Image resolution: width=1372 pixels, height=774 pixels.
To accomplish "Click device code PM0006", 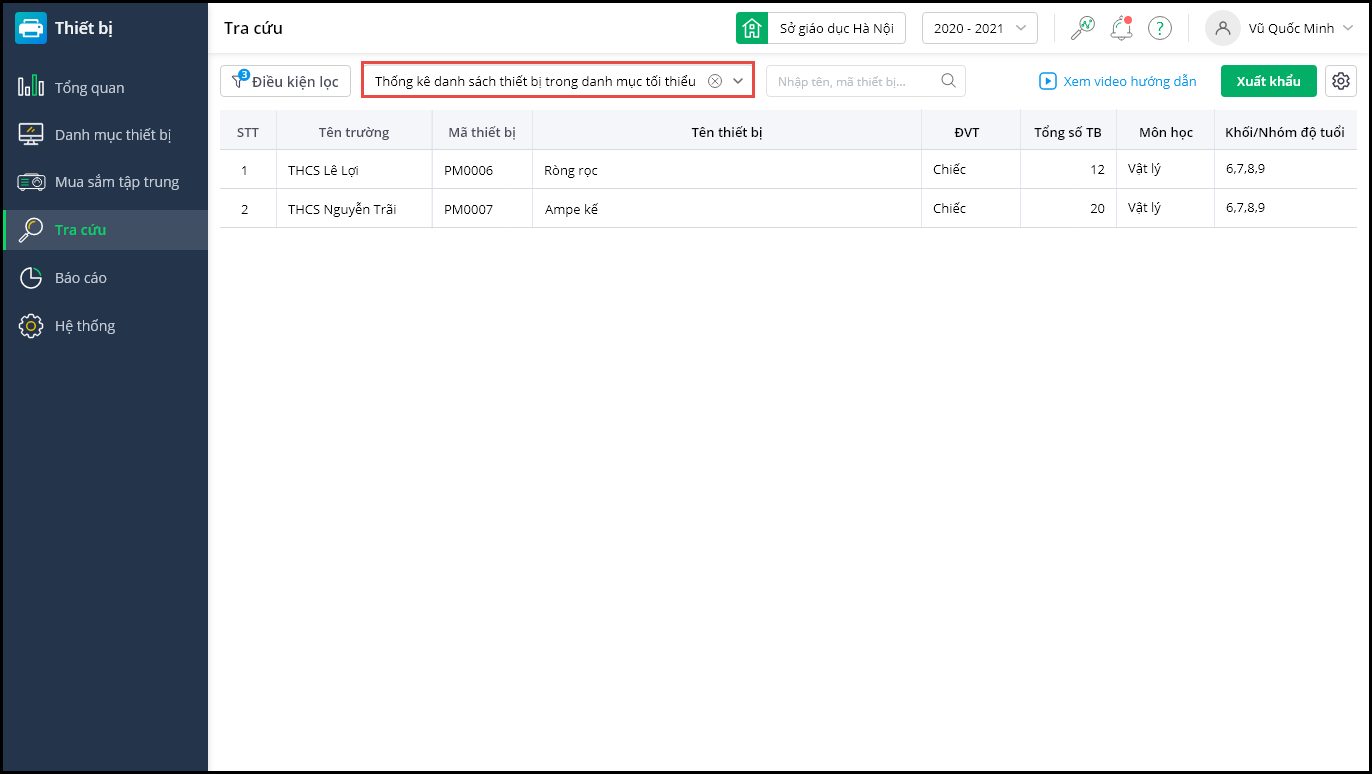I will [469, 170].
